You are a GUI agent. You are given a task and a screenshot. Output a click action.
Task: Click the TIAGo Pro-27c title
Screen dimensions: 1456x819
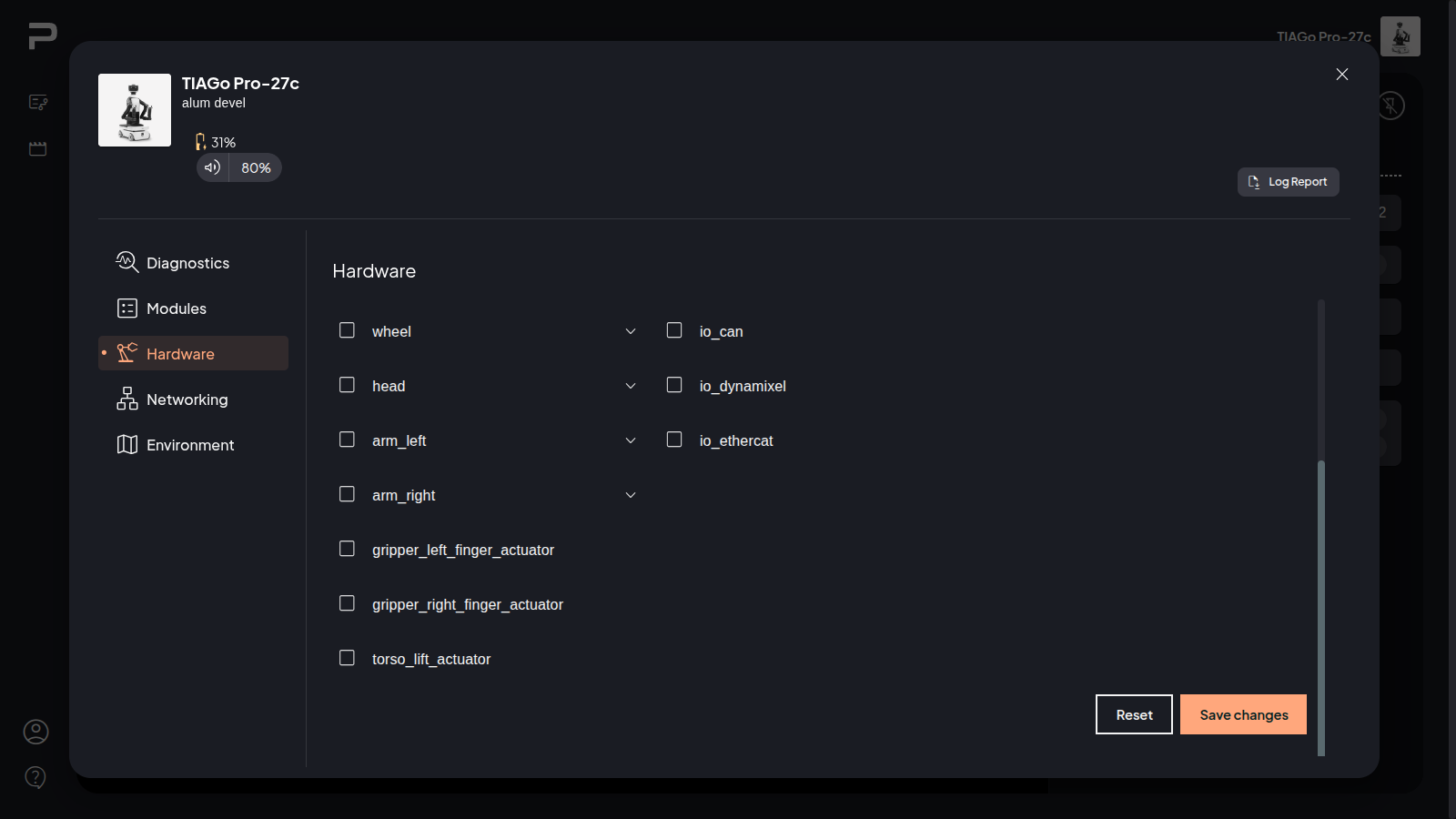pyautogui.click(x=240, y=84)
